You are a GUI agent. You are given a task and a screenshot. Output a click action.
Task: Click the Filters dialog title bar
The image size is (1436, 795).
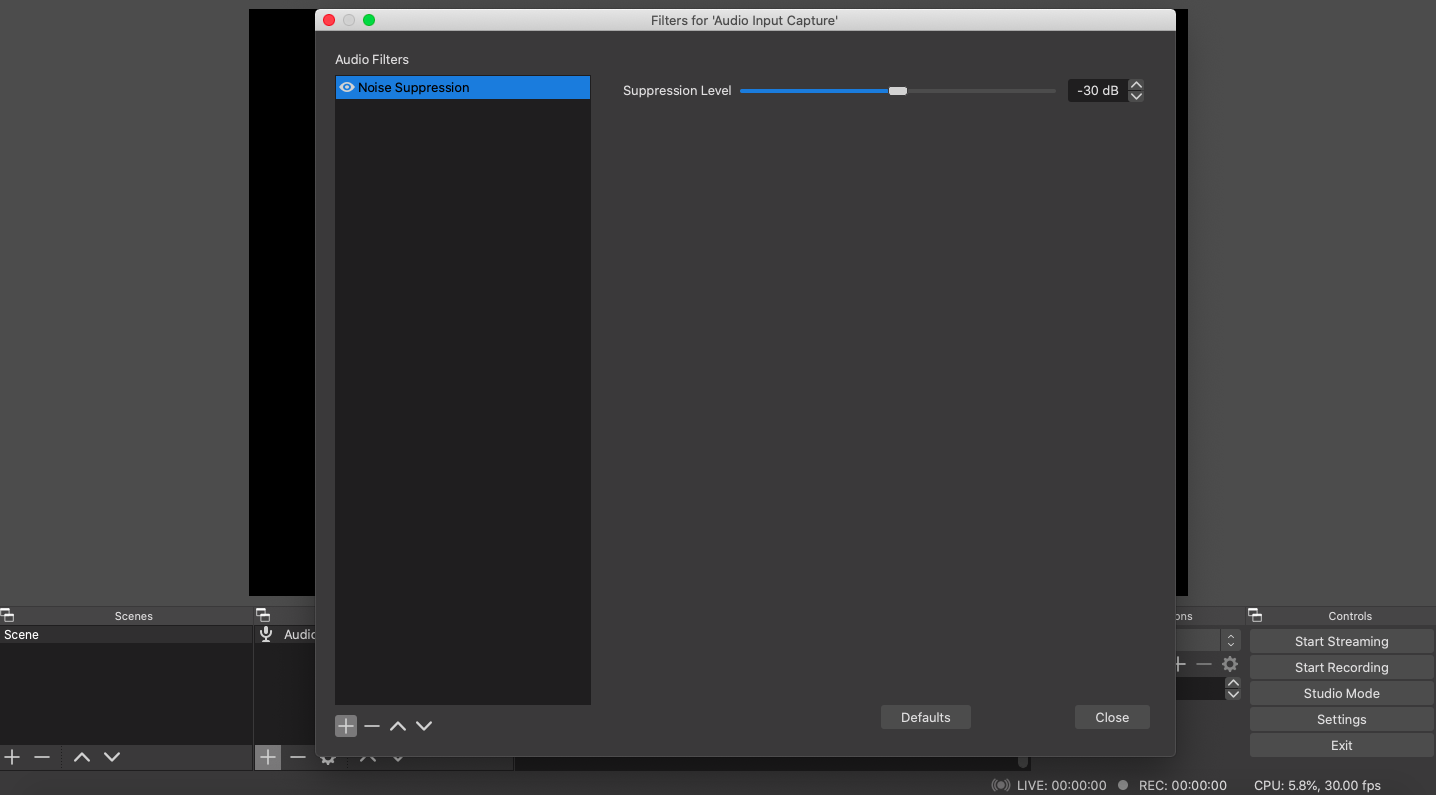(x=744, y=20)
